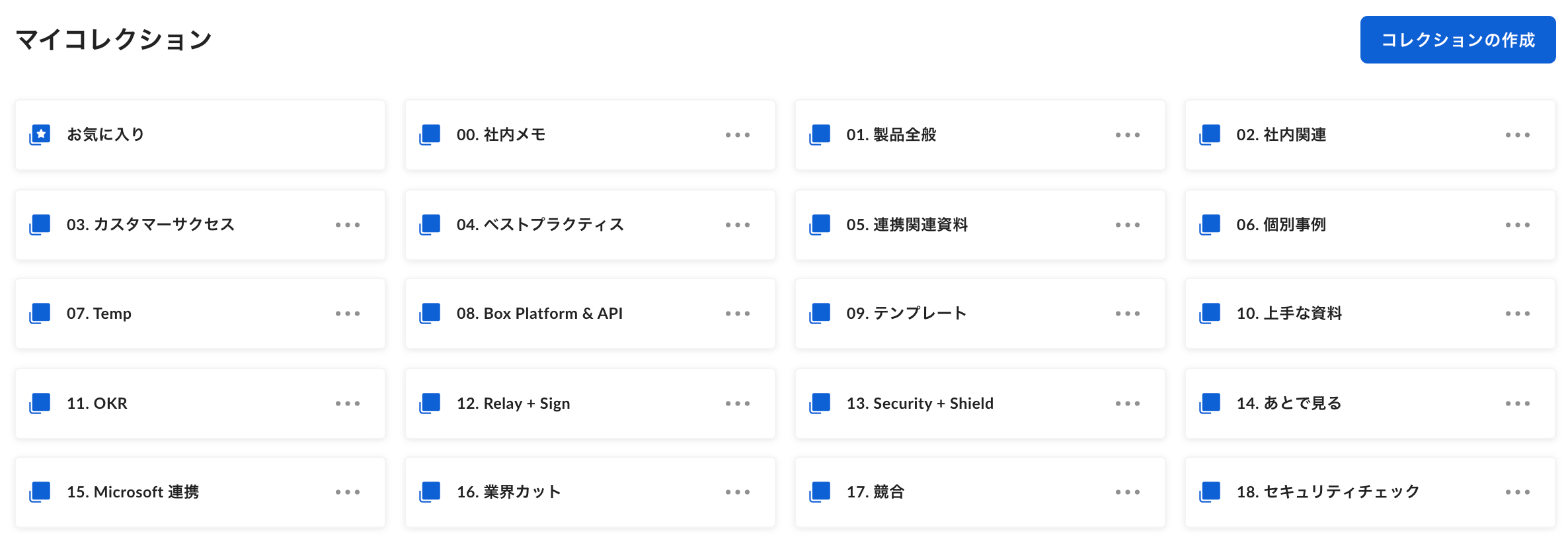Open the options menu for 13. Security + Shield
The image size is (1568, 553).
[1127, 403]
